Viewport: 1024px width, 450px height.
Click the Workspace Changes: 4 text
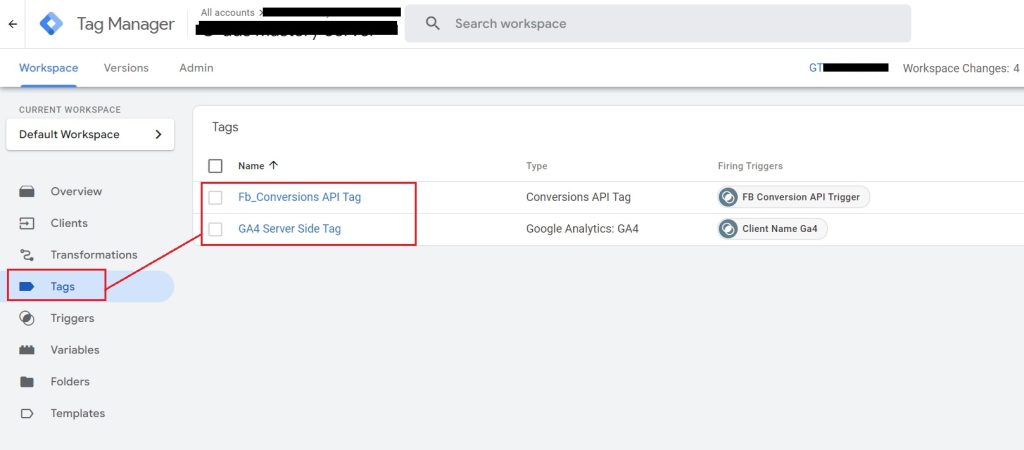click(x=961, y=68)
